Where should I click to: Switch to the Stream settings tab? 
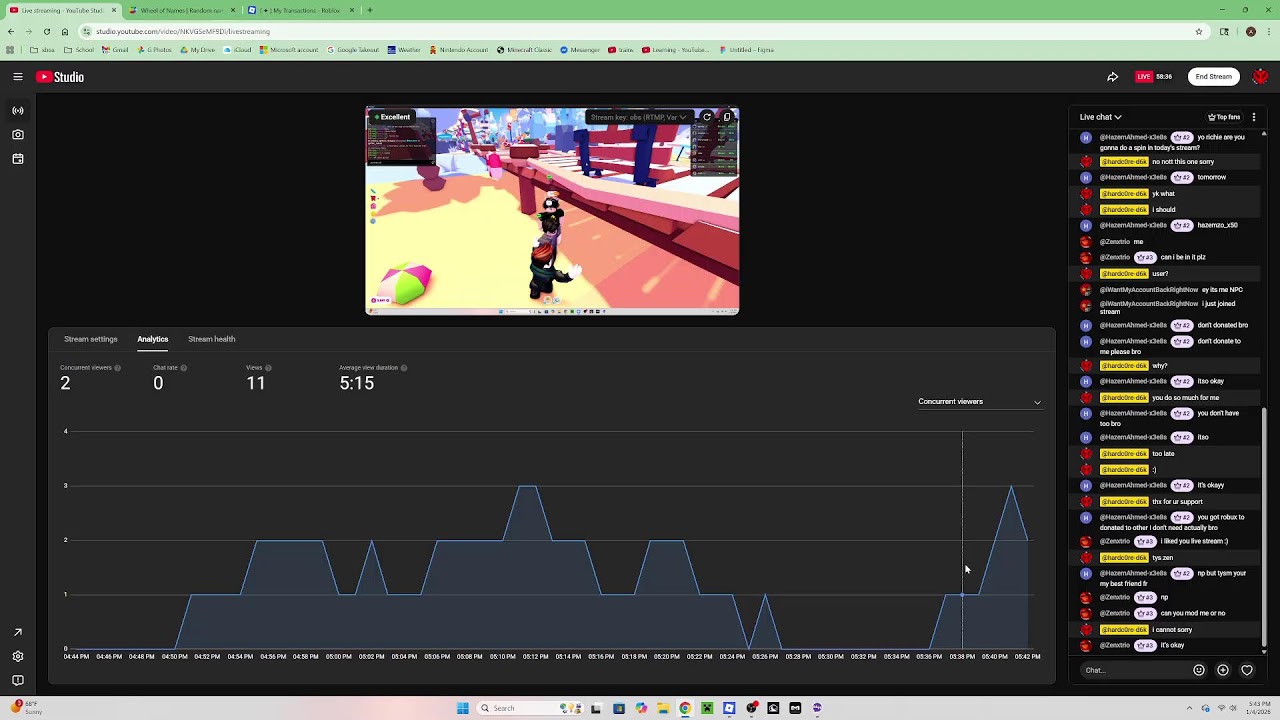91,339
